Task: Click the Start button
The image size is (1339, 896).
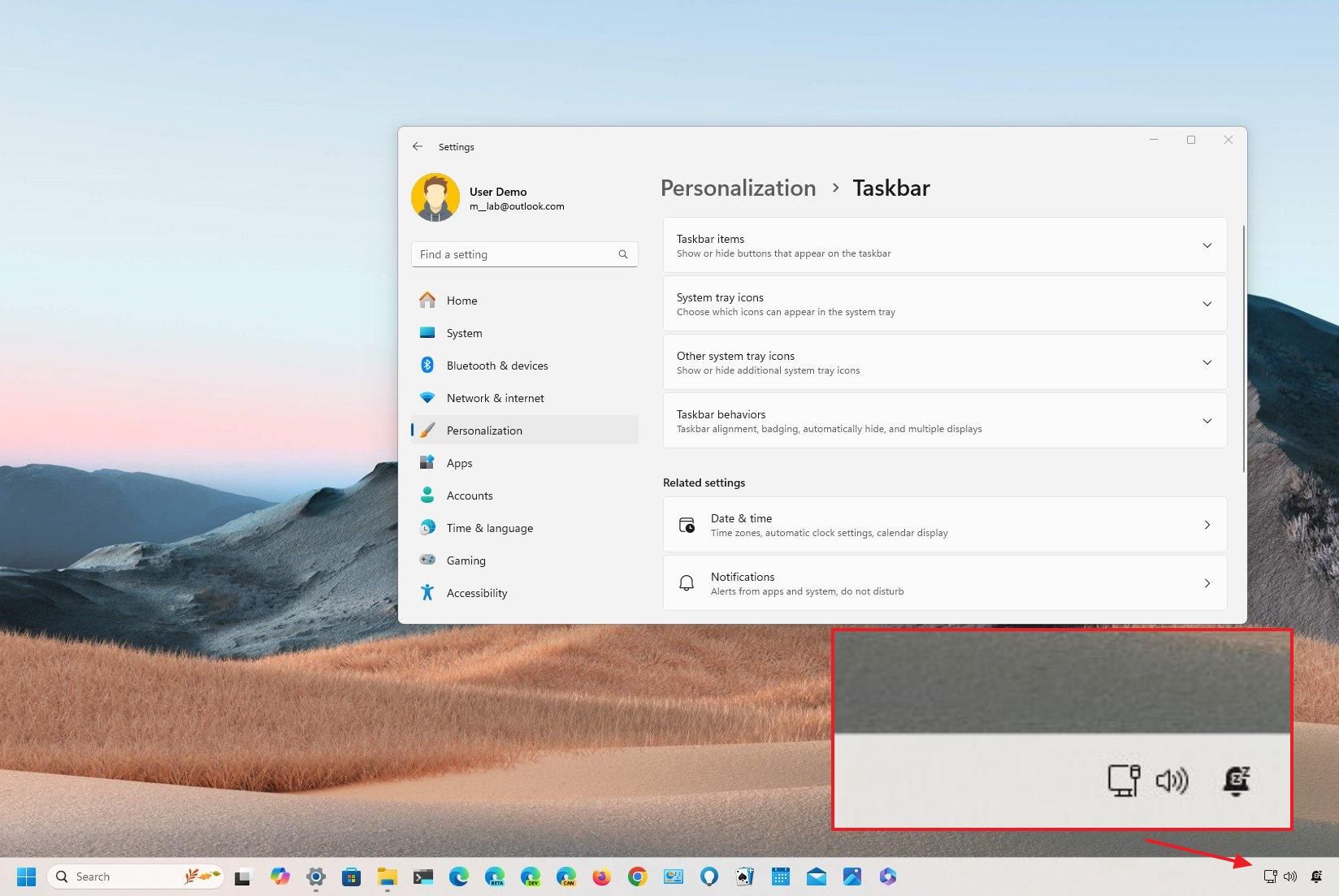Action: 27,877
